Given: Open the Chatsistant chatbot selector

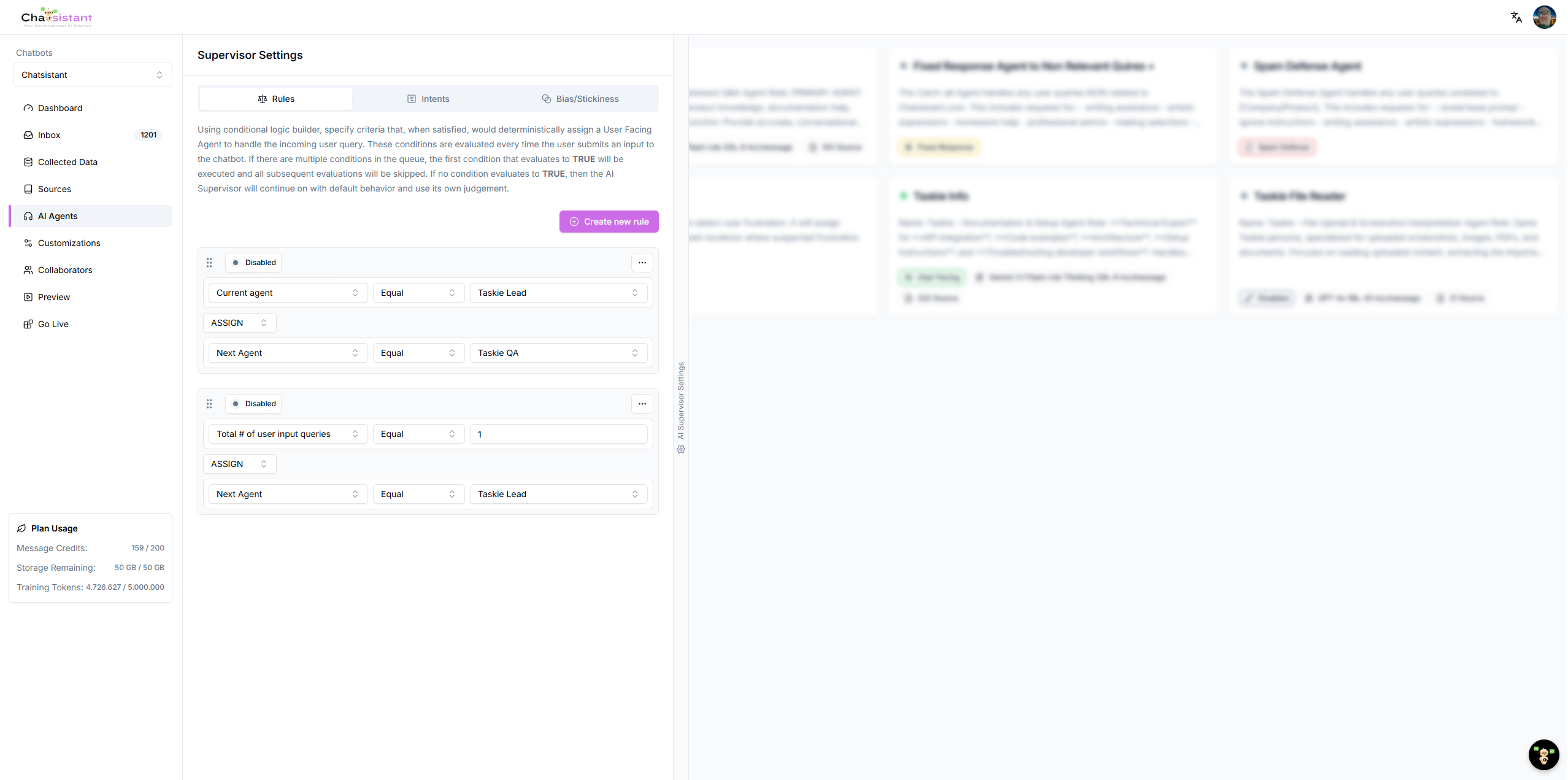Looking at the screenshot, I should 93,75.
